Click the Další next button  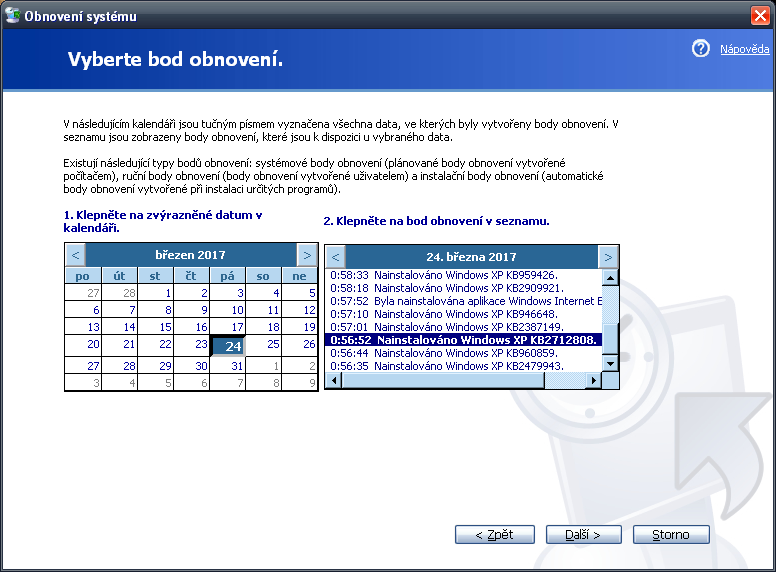(583, 535)
